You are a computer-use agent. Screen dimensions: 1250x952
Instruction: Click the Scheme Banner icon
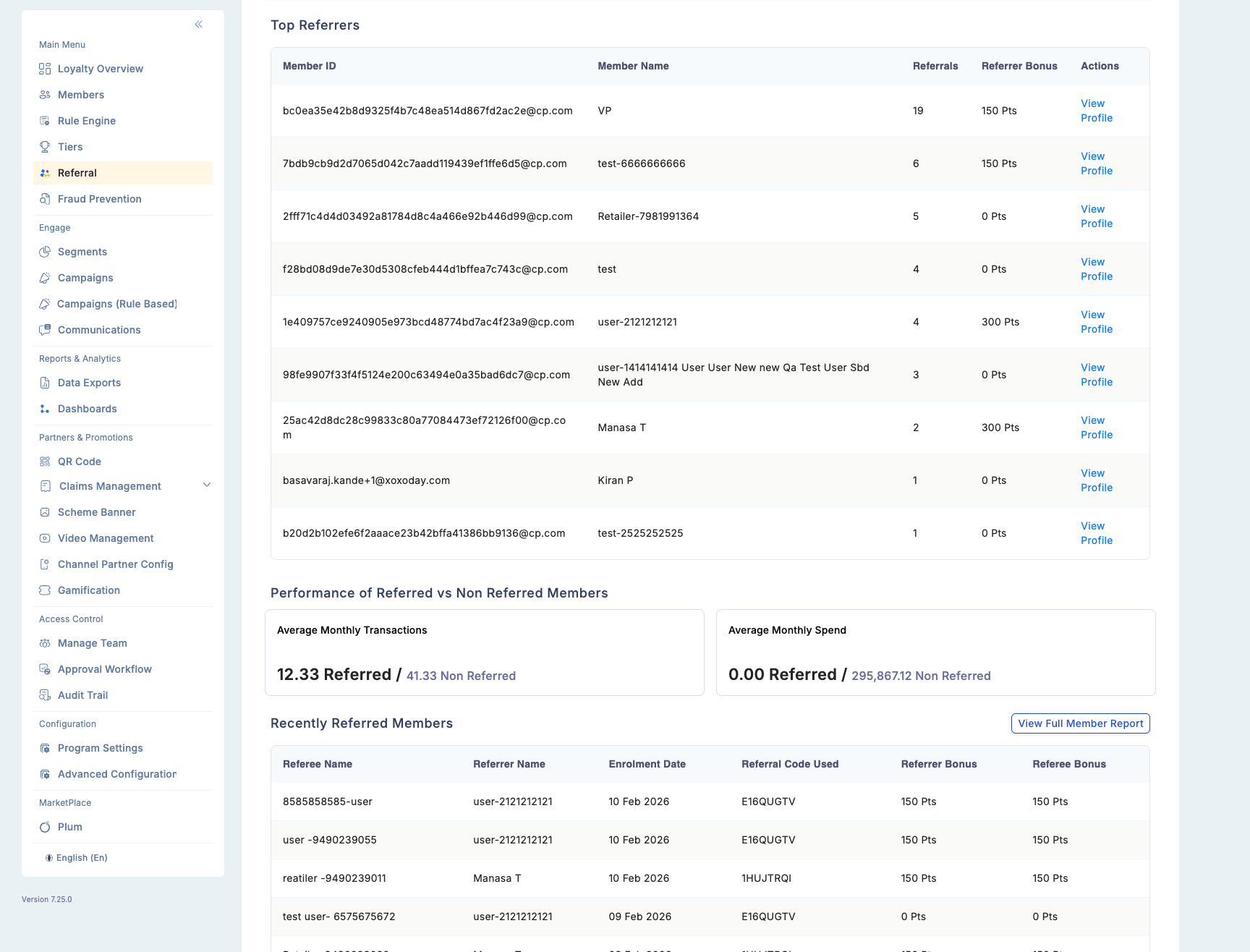[x=45, y=512]
